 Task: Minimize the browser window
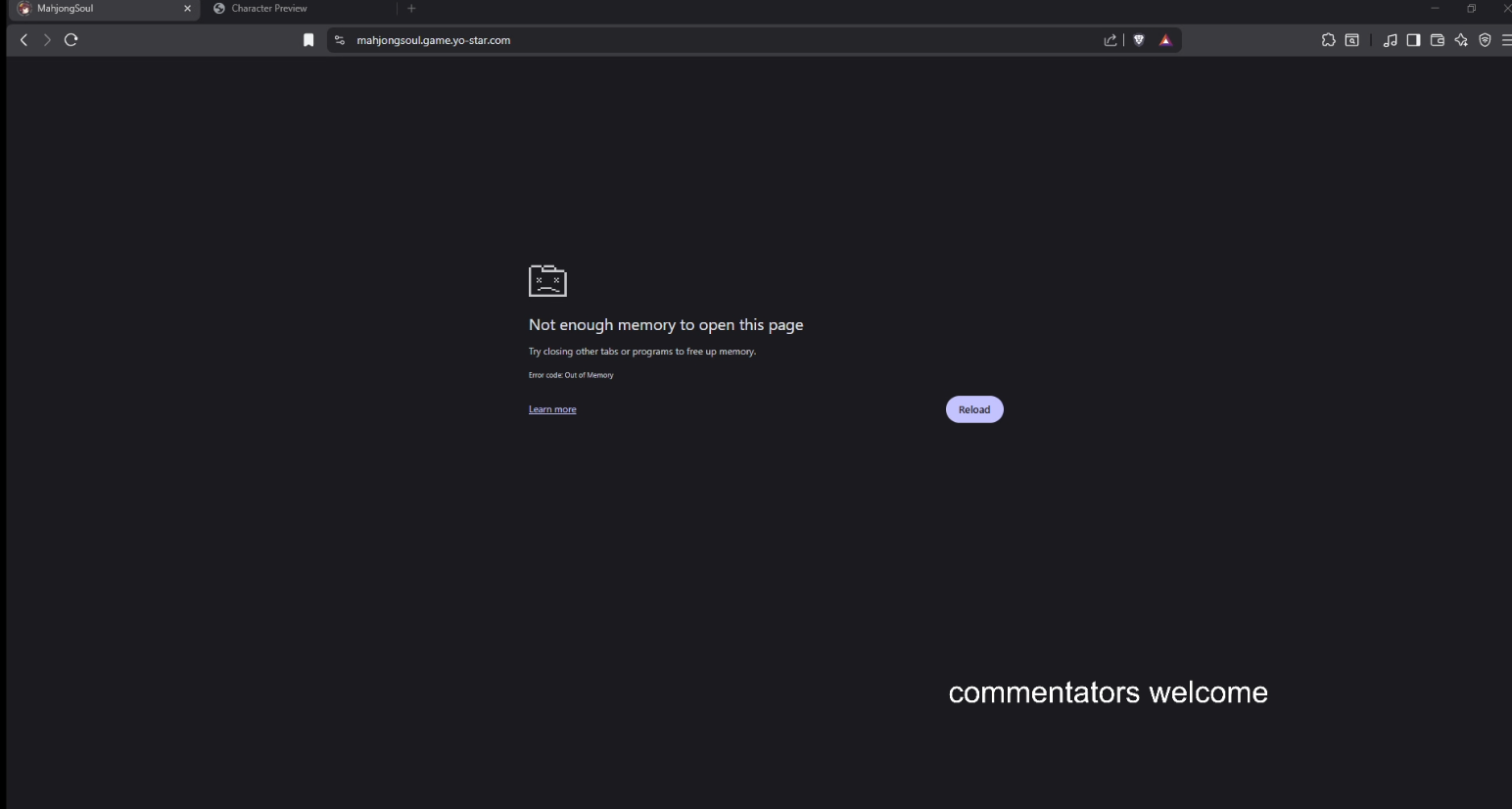pyautogui.click(x=1435, y=9)
